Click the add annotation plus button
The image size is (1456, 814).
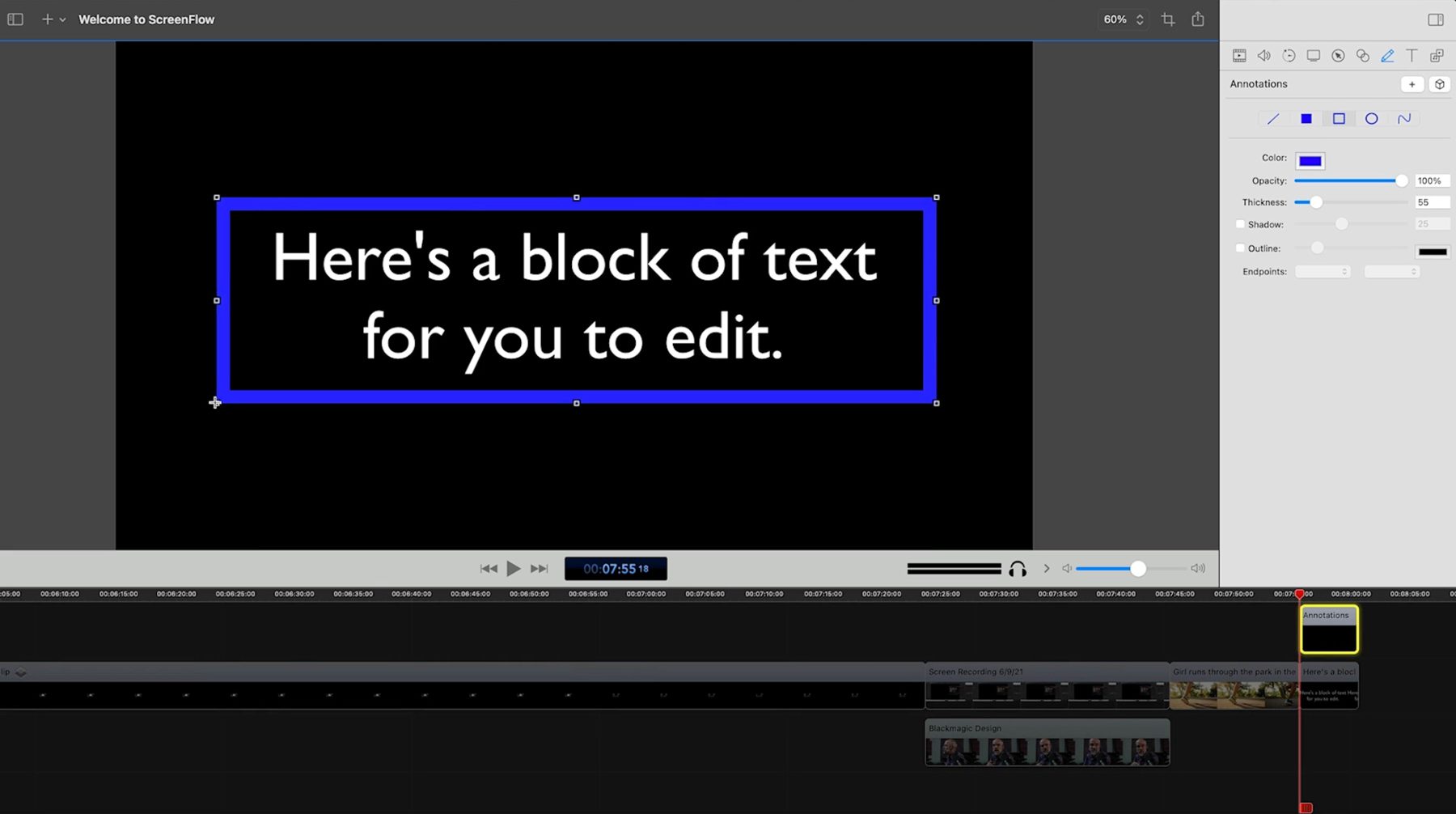pos(1412,83)
